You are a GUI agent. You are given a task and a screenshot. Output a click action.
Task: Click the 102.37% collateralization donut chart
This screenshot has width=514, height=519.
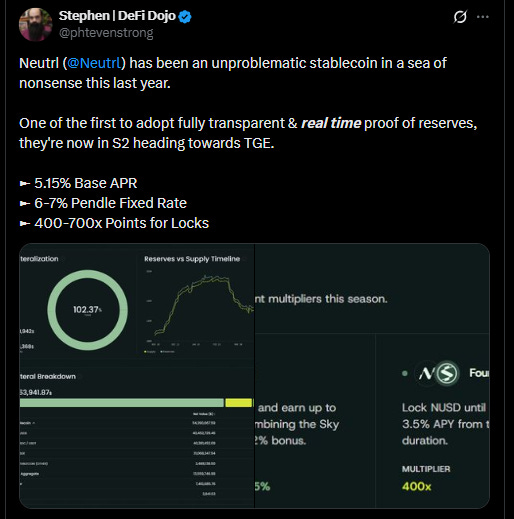(87, 310)
